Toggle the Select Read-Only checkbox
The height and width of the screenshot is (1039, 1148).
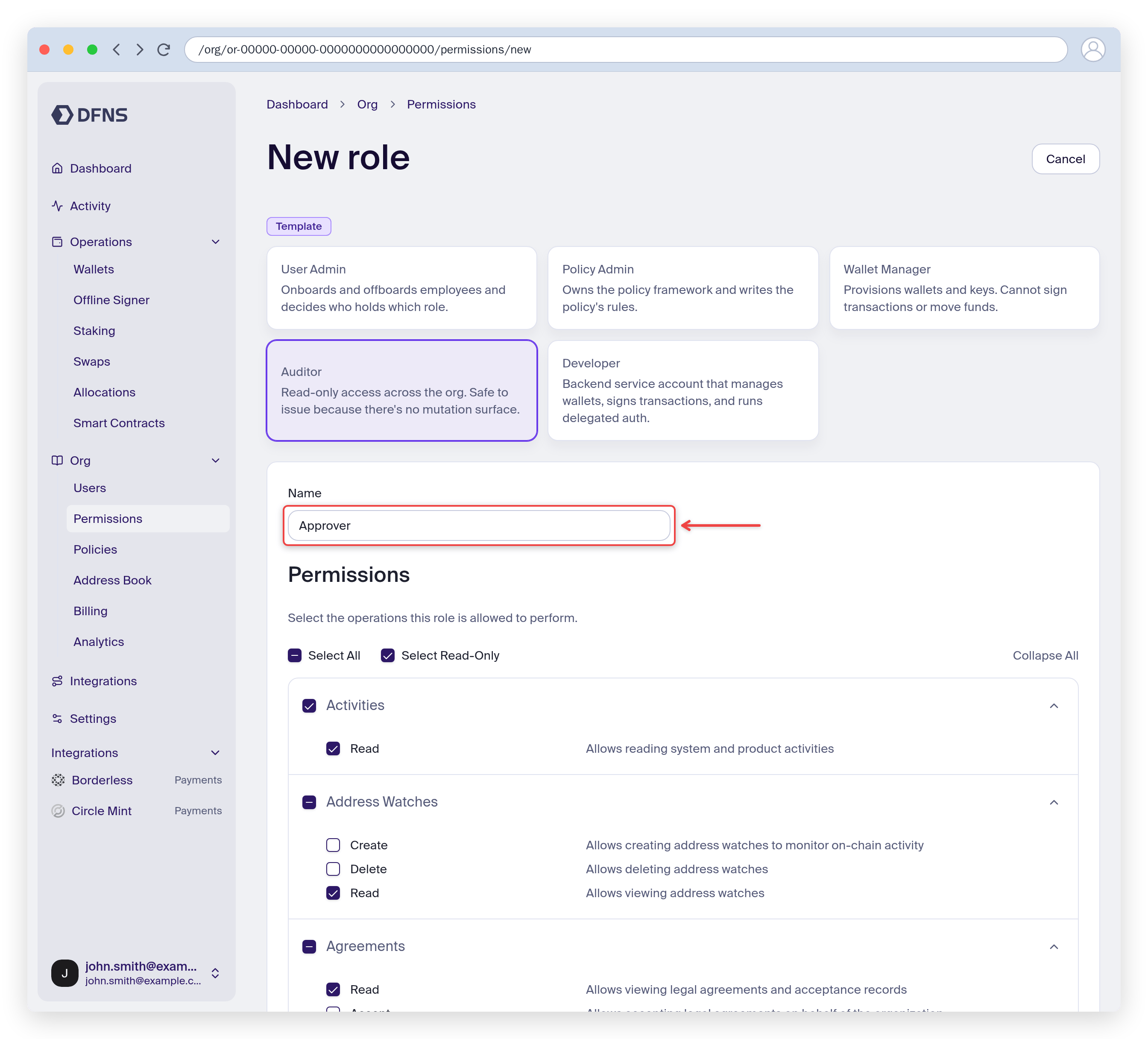click(x=388, y=656)
